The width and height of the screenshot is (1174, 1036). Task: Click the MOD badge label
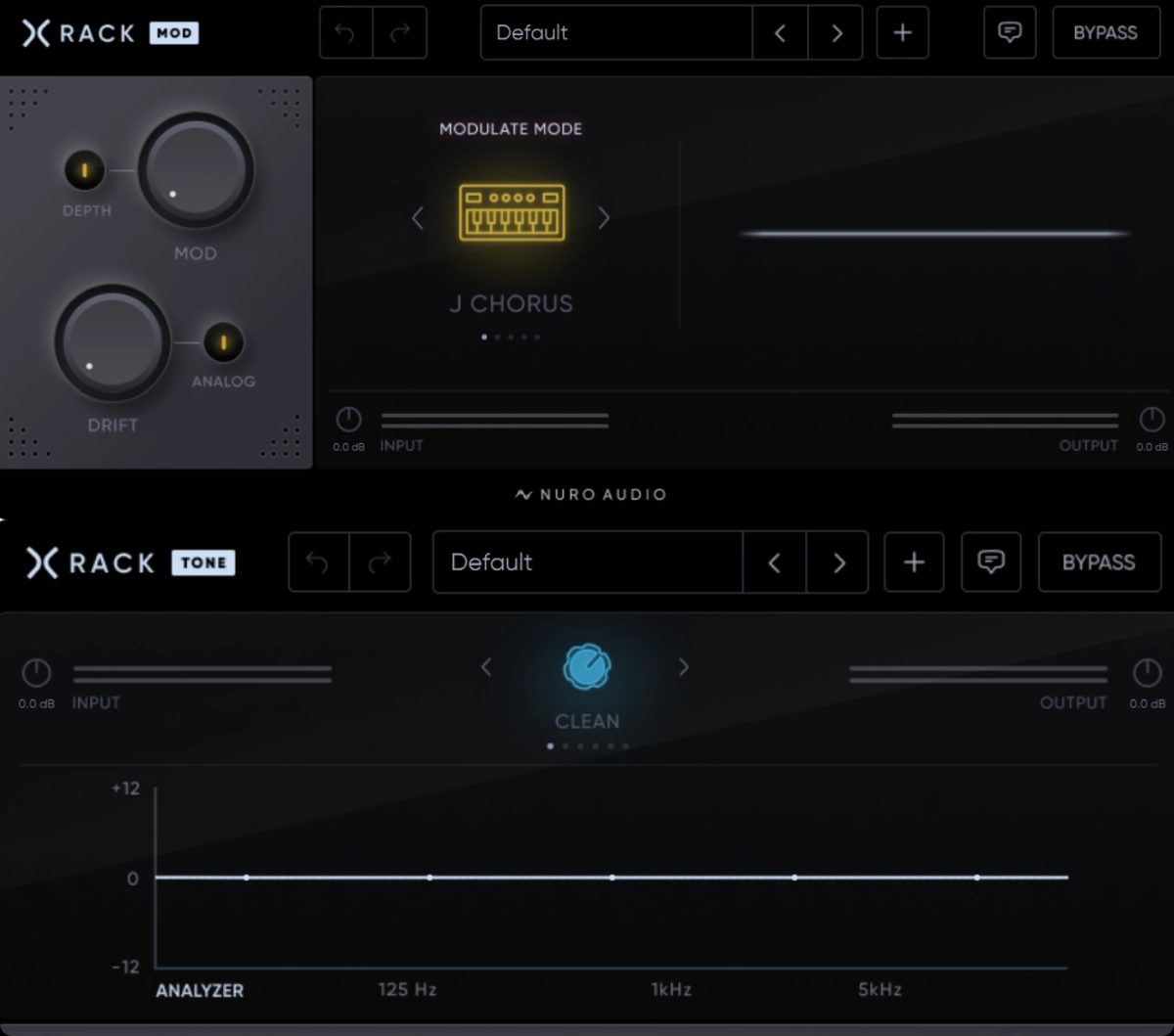coord(174,33)
